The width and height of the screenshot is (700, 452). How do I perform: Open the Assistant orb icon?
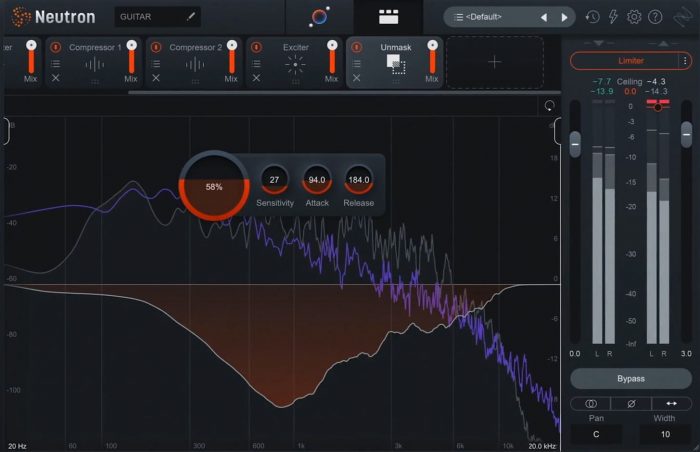(x=319, y=17)
